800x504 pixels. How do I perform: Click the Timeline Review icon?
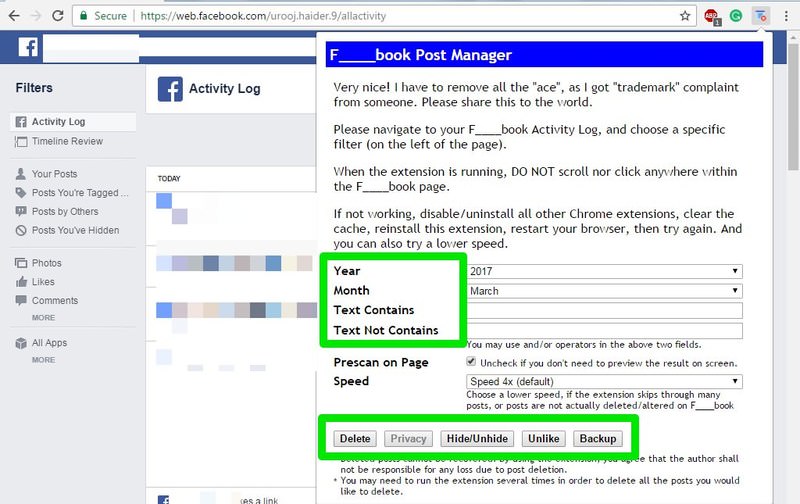pos(21,141)
